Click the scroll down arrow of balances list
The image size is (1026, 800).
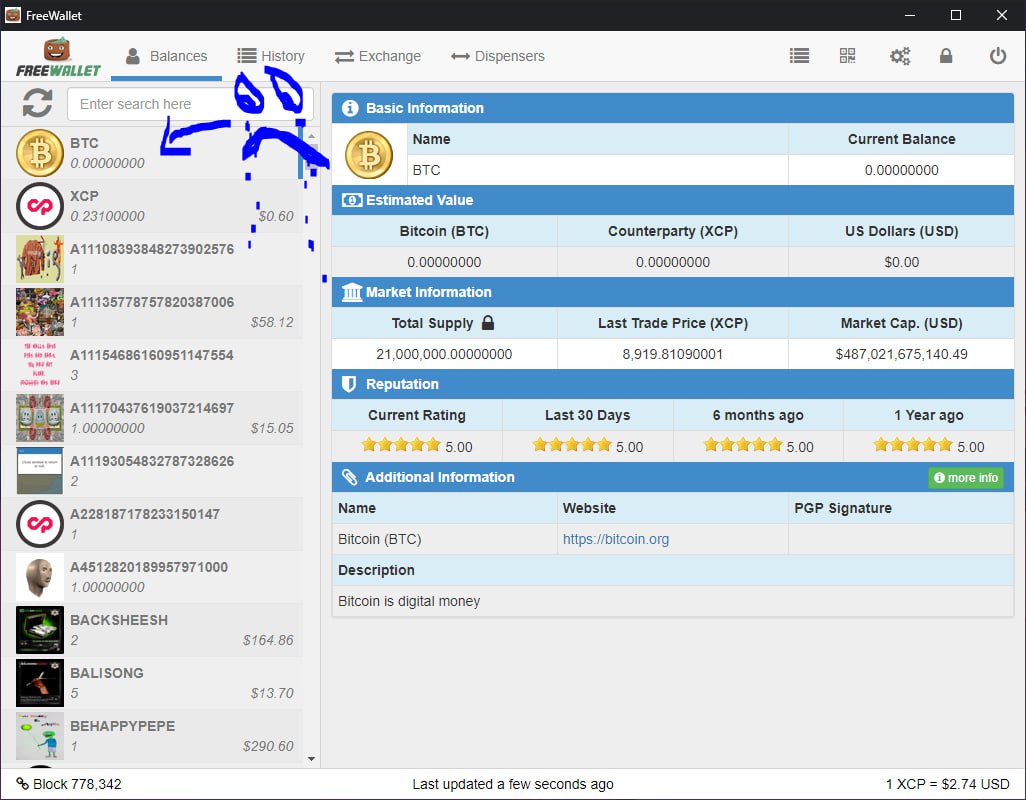coord(311,759)
